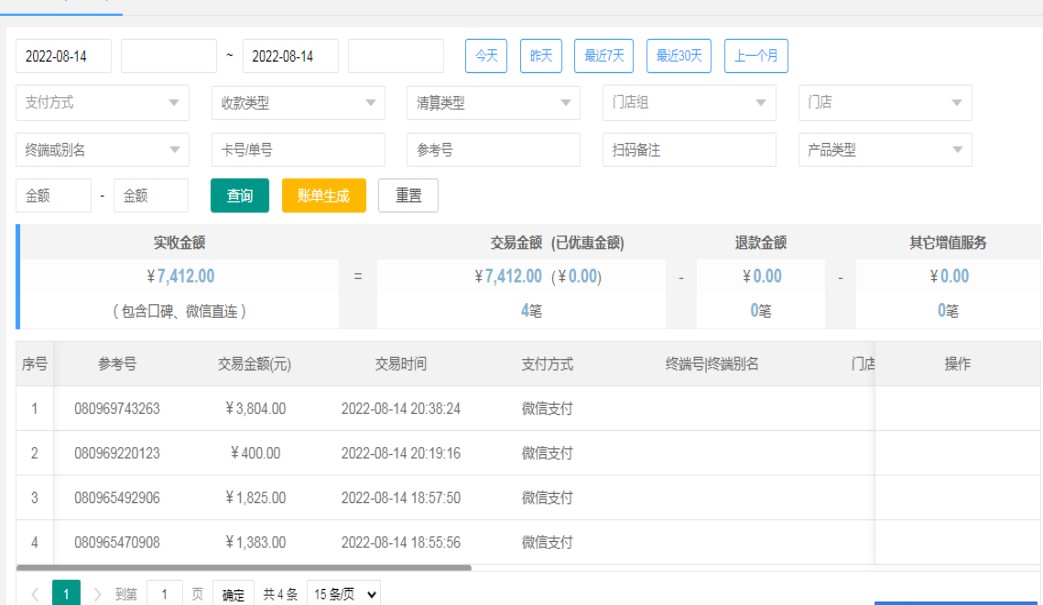
Task: Expand the 收款类型 dropdown
Action: pos(298,103)
